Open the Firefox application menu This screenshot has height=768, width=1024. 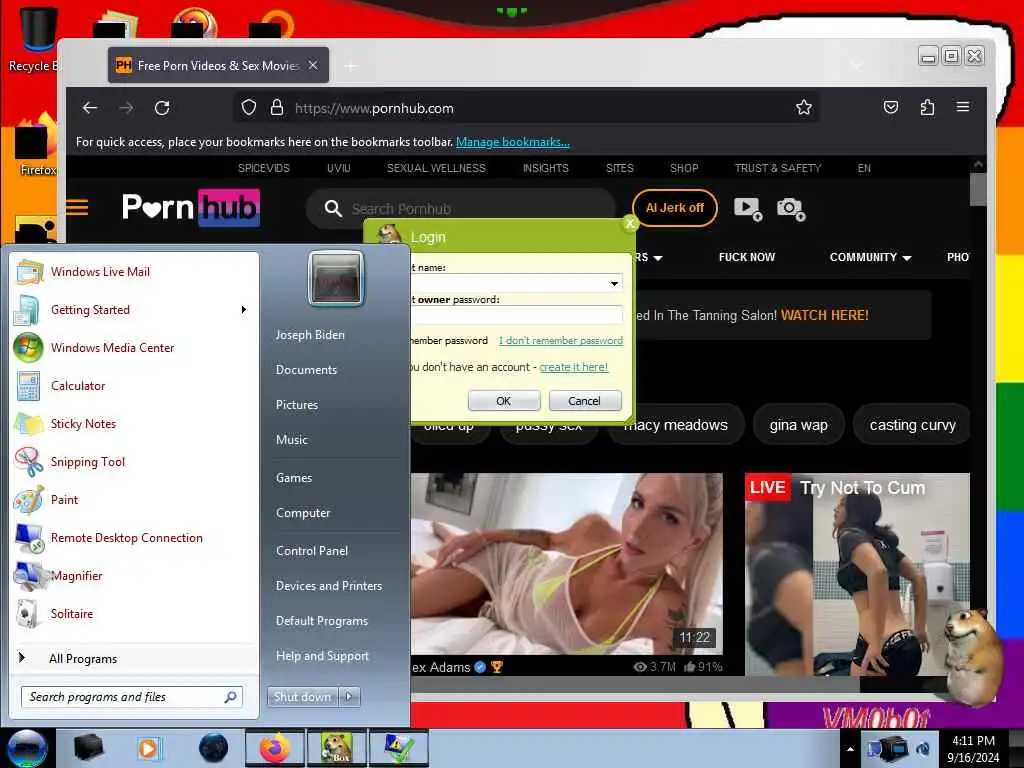pyautogui.click(x=963, y=107)
